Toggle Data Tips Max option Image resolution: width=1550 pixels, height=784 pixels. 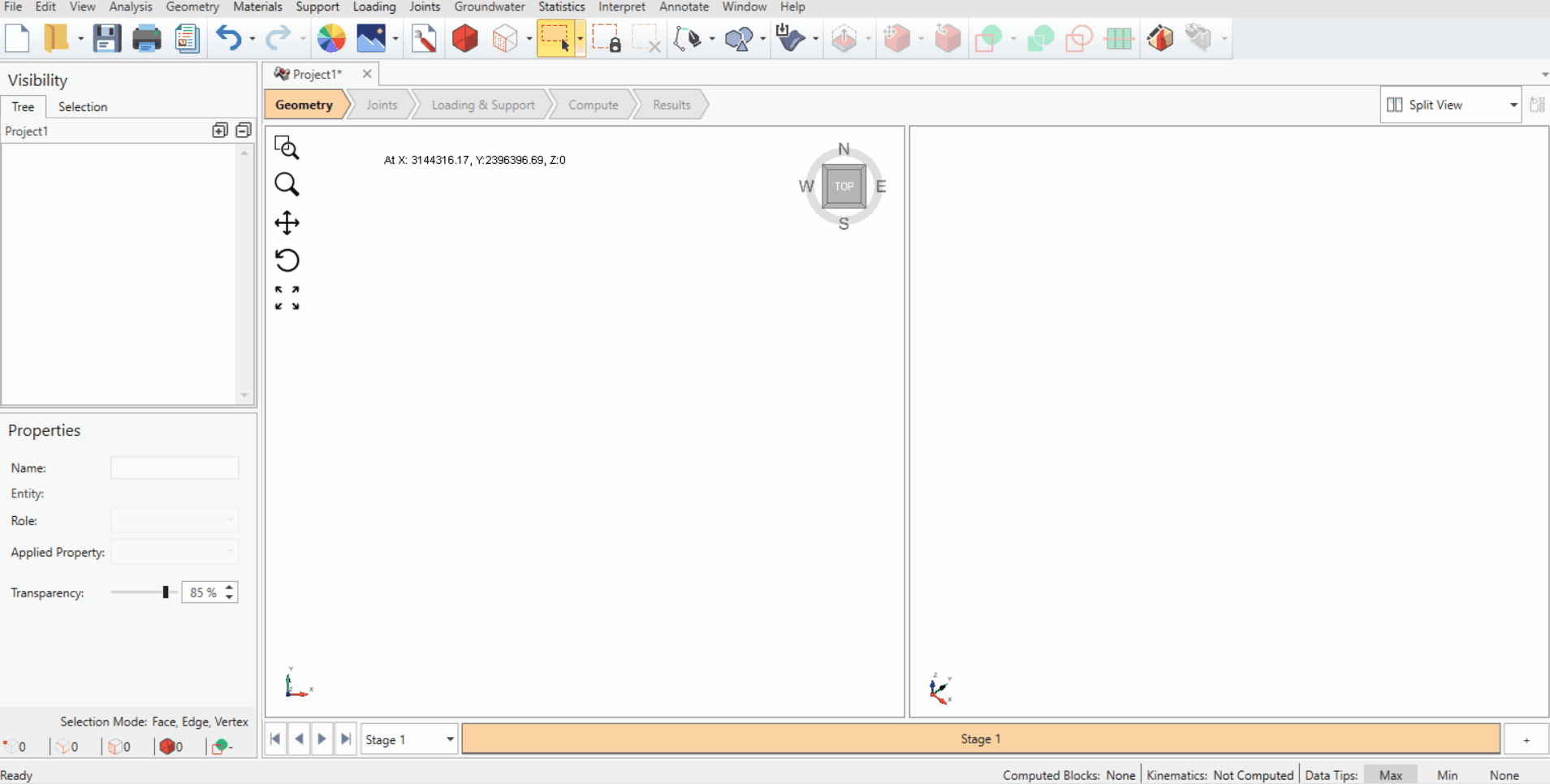coord(1390,775)
